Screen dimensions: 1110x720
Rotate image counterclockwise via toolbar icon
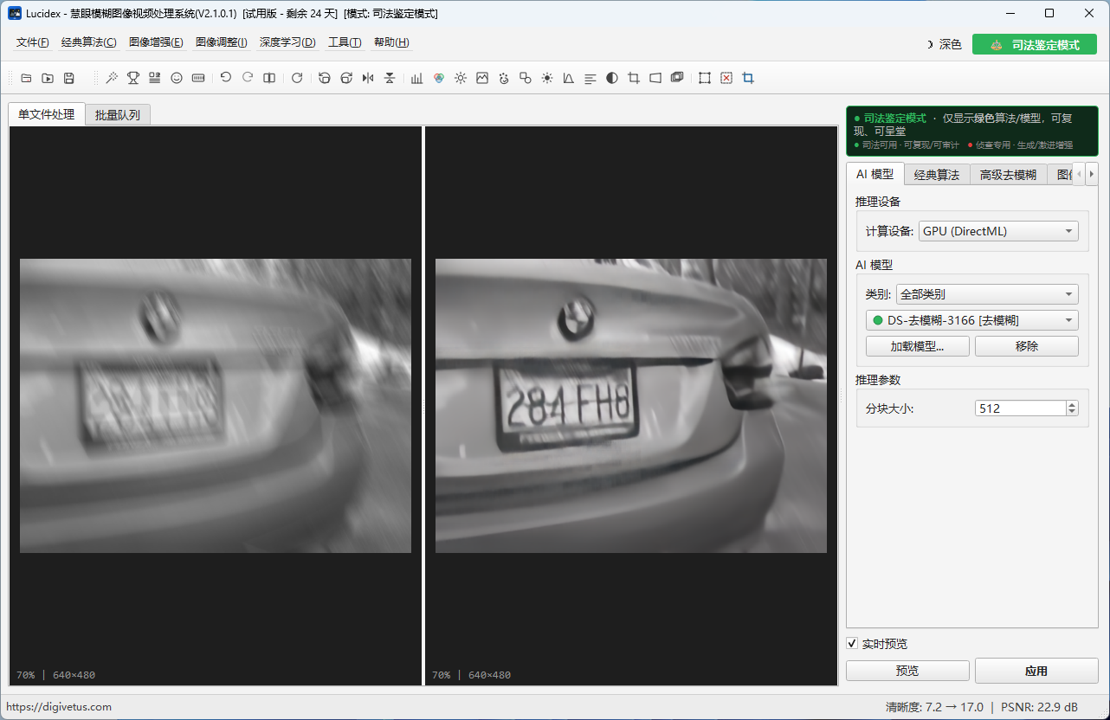point(324,78)
